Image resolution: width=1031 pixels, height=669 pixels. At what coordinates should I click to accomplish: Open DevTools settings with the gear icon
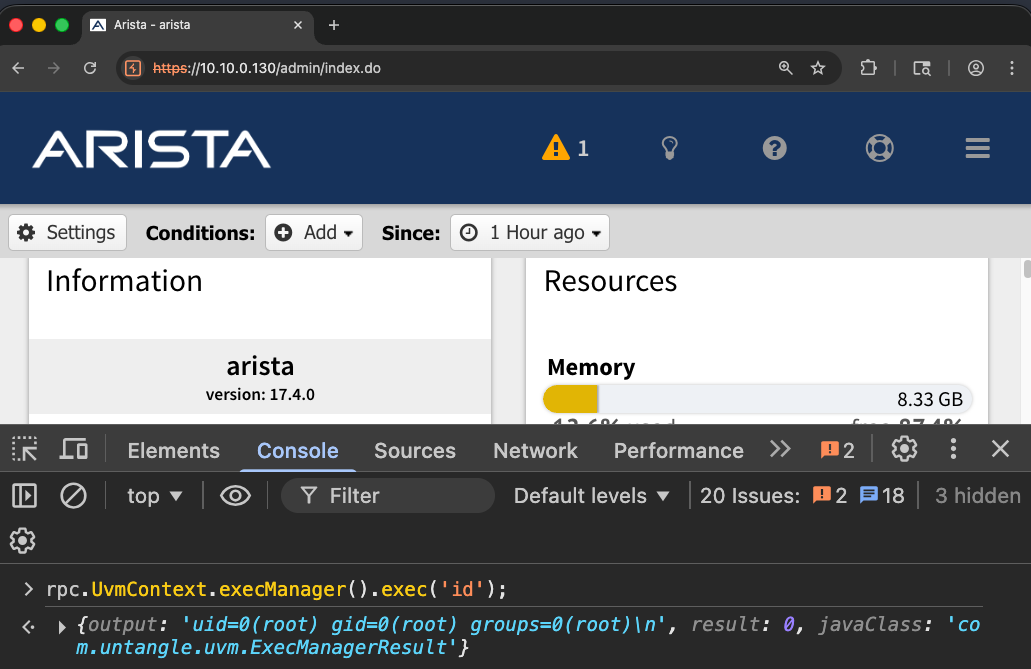point(904,450)
